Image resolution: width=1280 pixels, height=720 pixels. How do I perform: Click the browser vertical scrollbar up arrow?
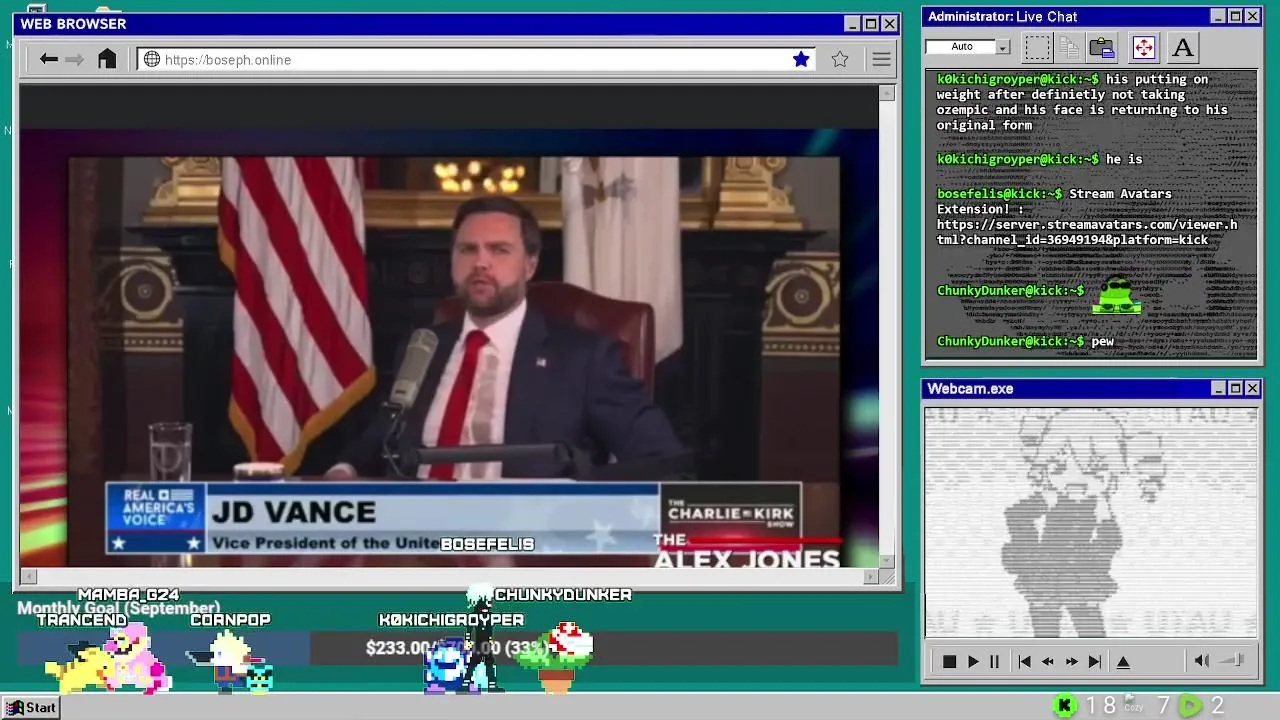click(886, 93)
